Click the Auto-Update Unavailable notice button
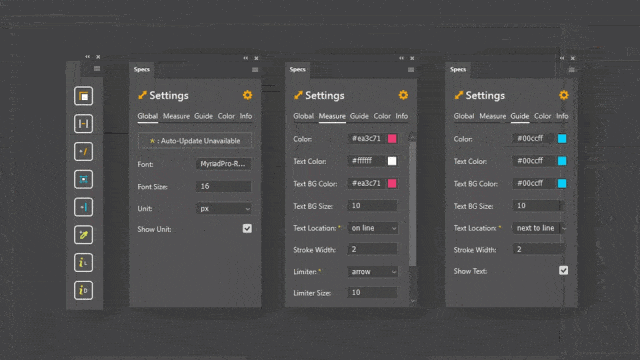640x360 pixels. (195, 141)
